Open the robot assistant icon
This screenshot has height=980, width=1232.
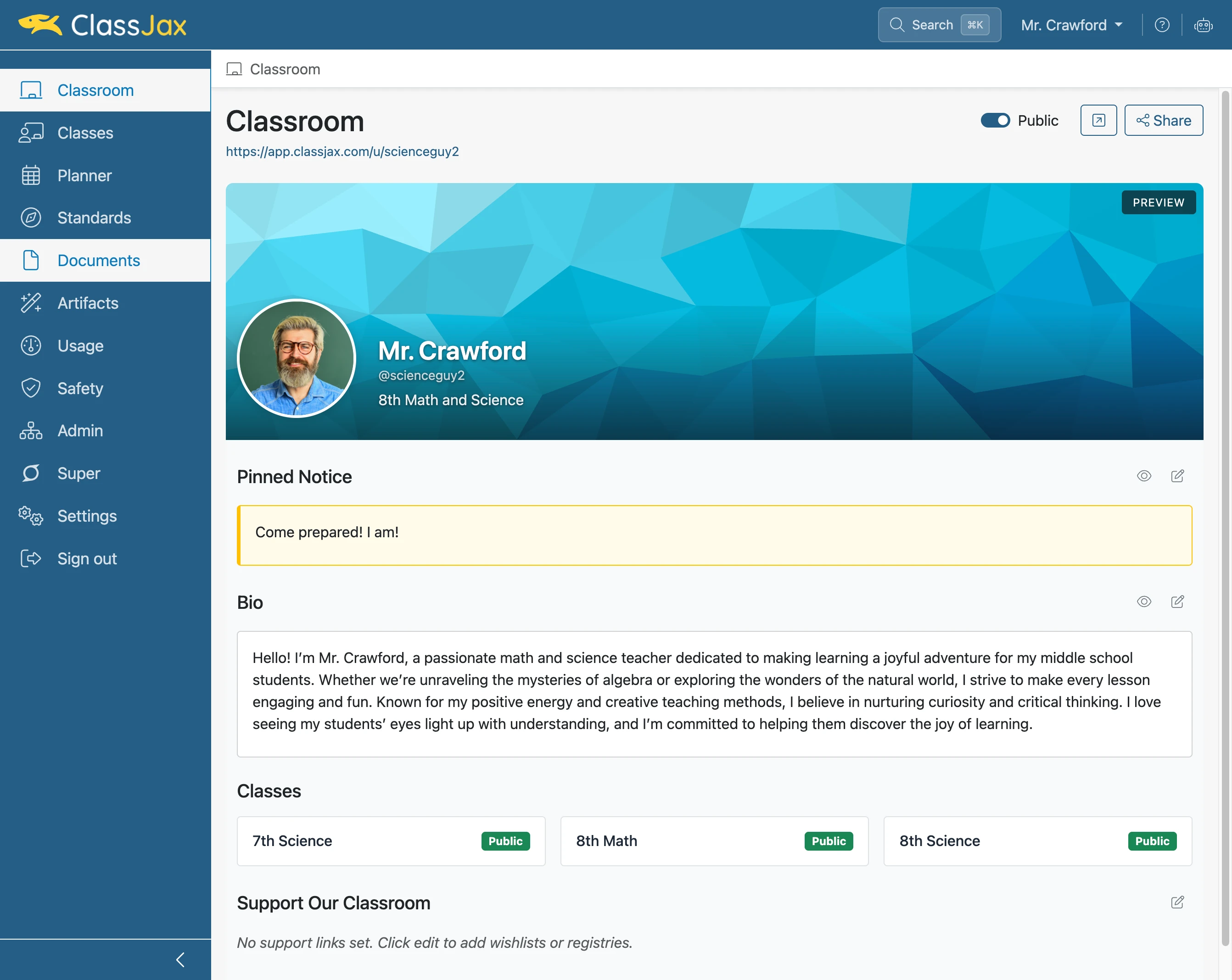click(x=1203, y=25)
